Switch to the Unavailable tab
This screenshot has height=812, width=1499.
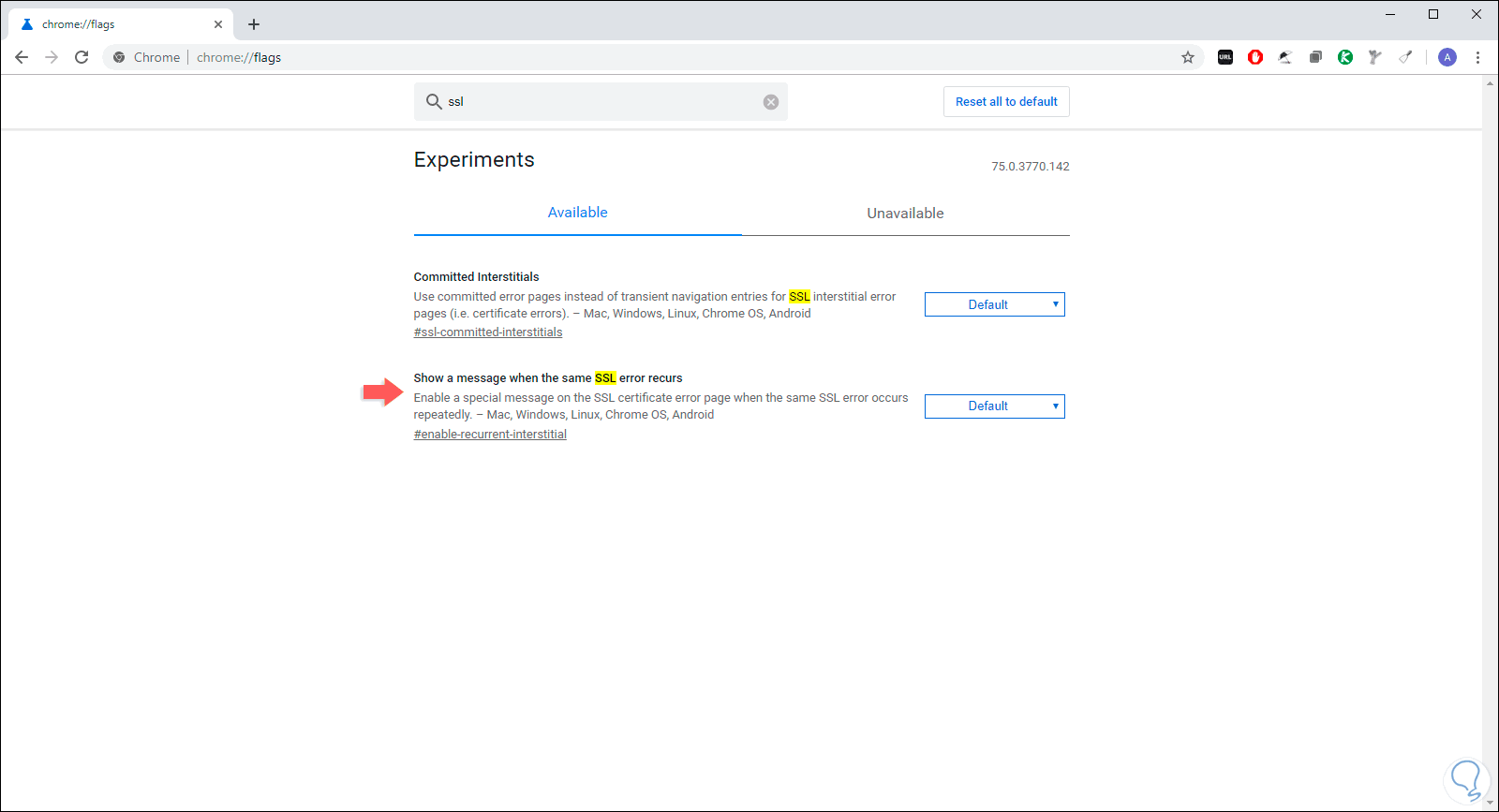[905, 214]
